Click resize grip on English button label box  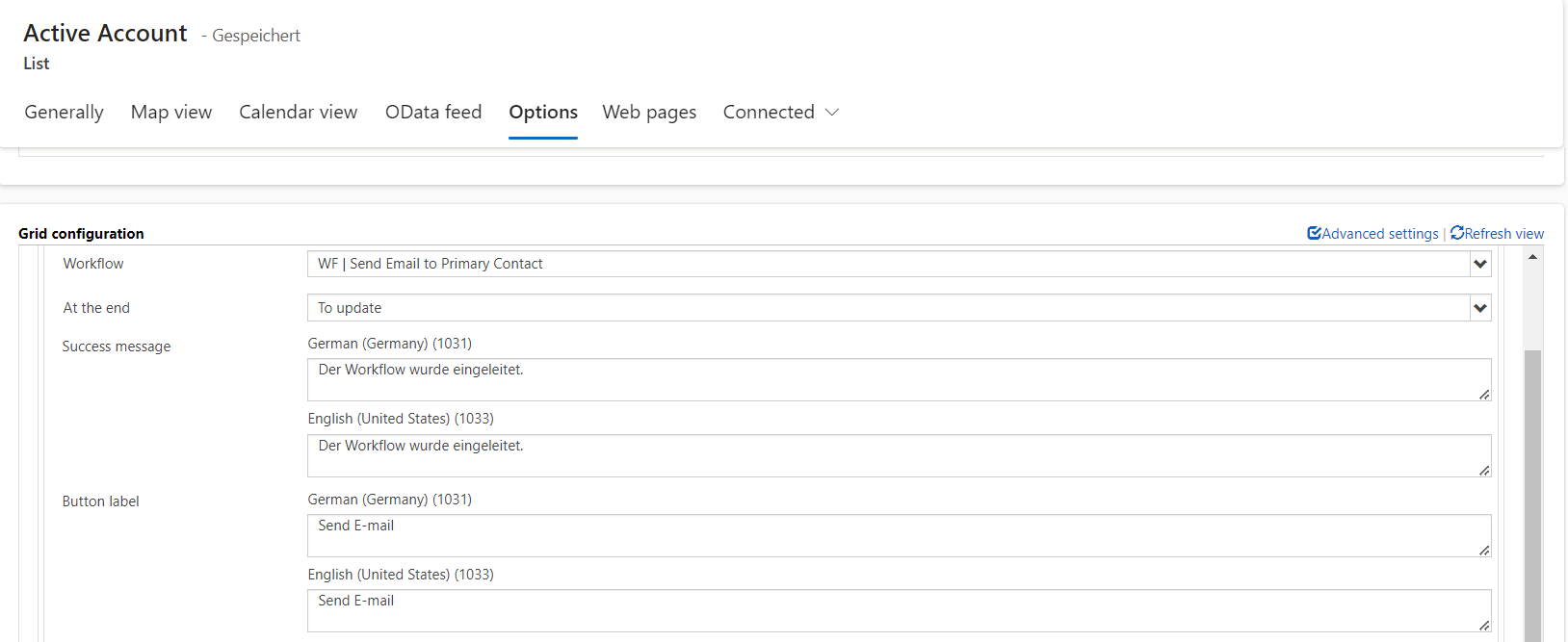tap(1484, 626)
